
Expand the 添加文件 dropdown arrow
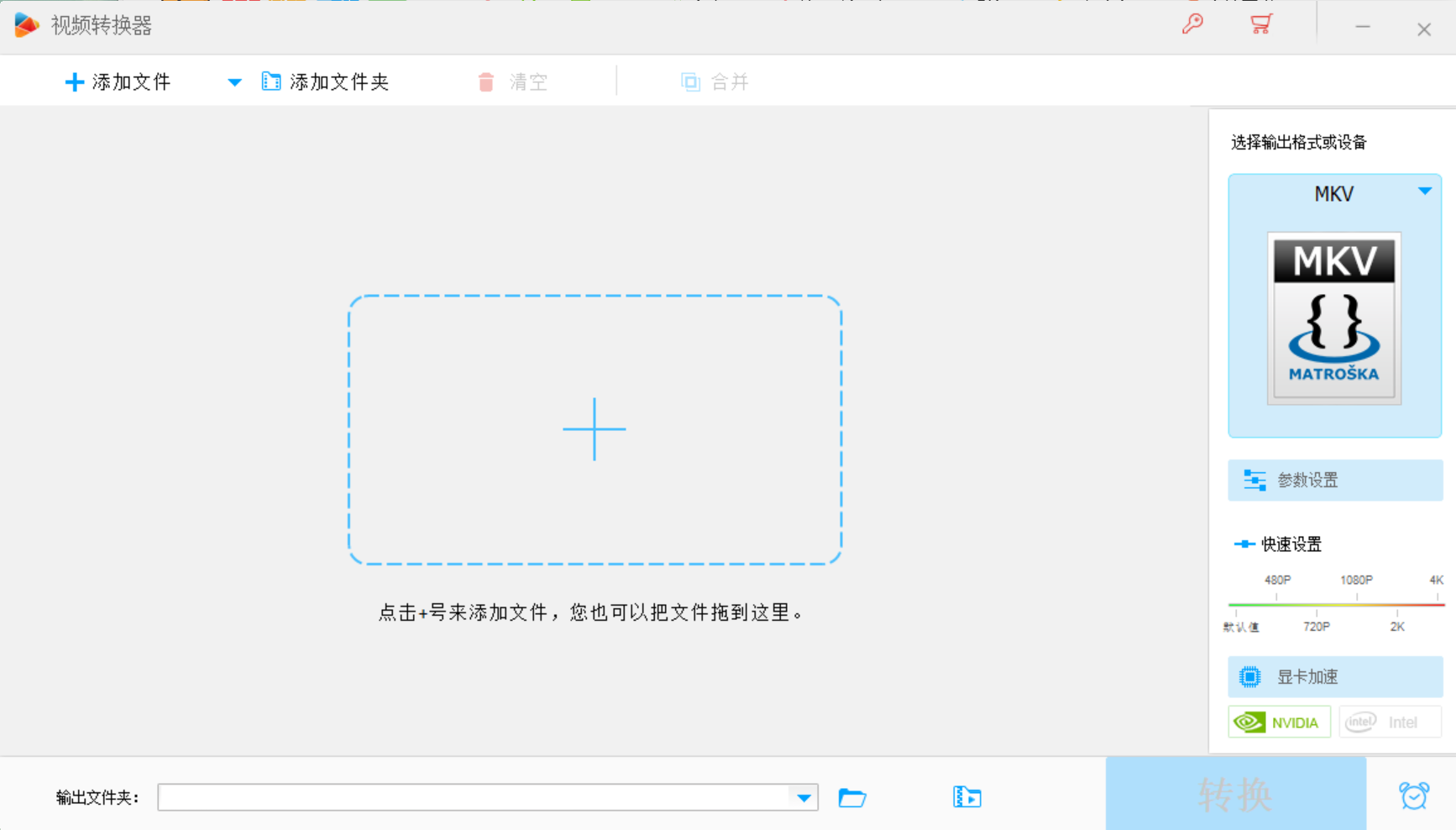233,81
